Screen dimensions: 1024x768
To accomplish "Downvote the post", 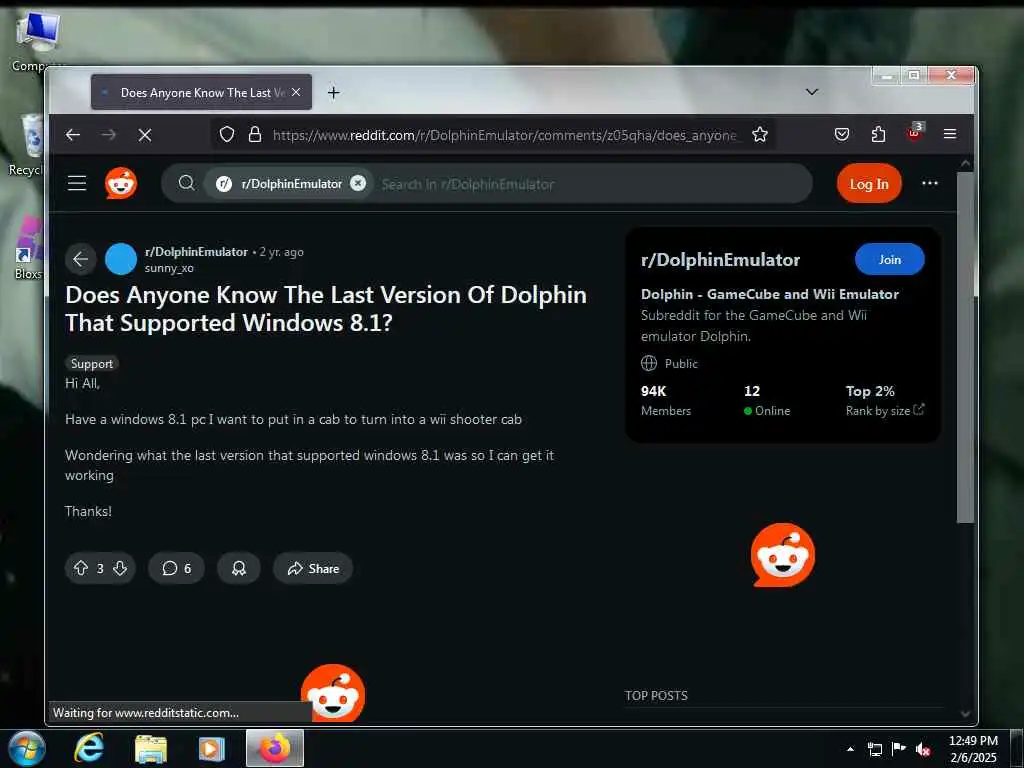I will click(120, 568).
